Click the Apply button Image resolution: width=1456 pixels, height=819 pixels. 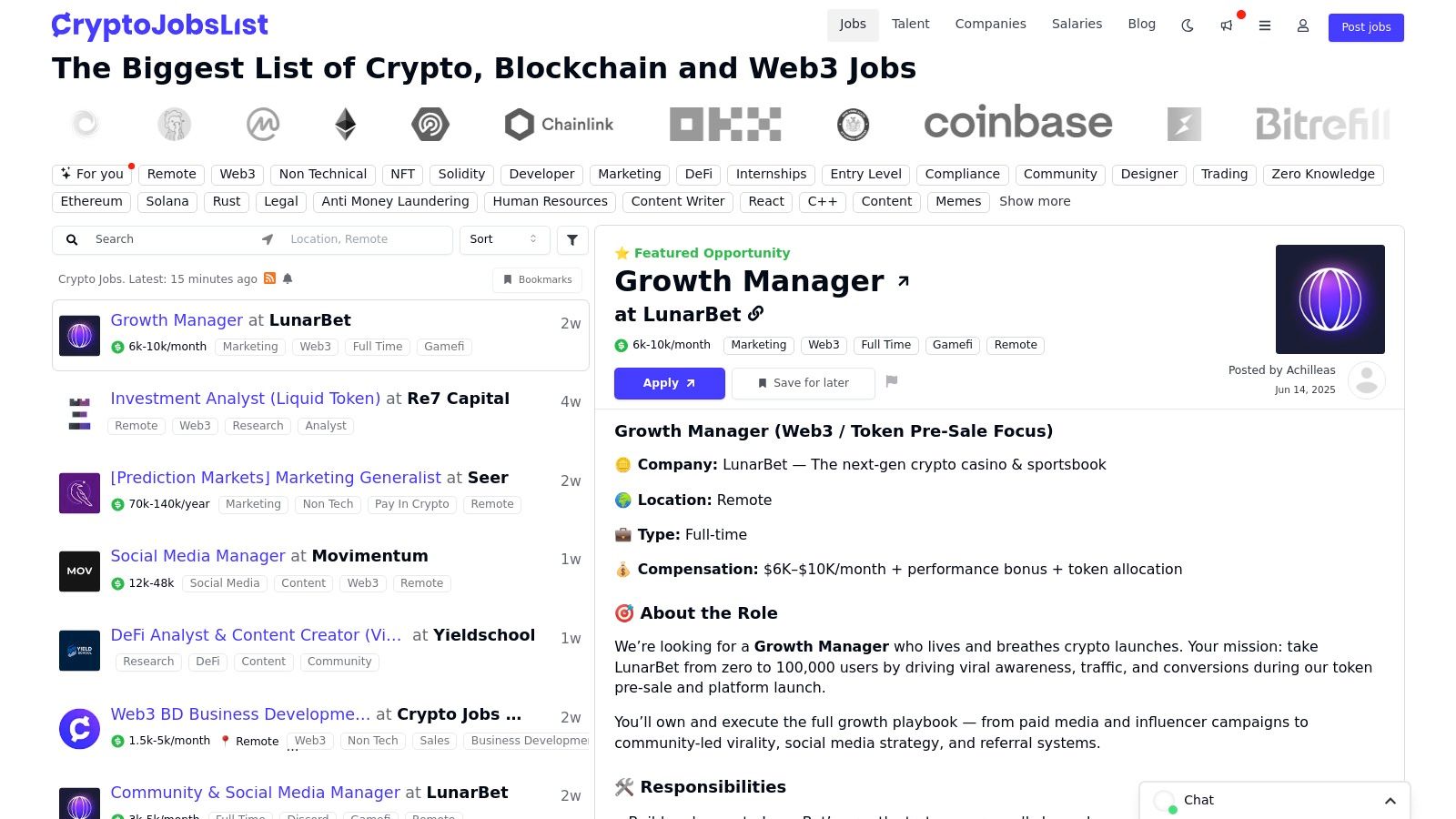click(669, 383)
